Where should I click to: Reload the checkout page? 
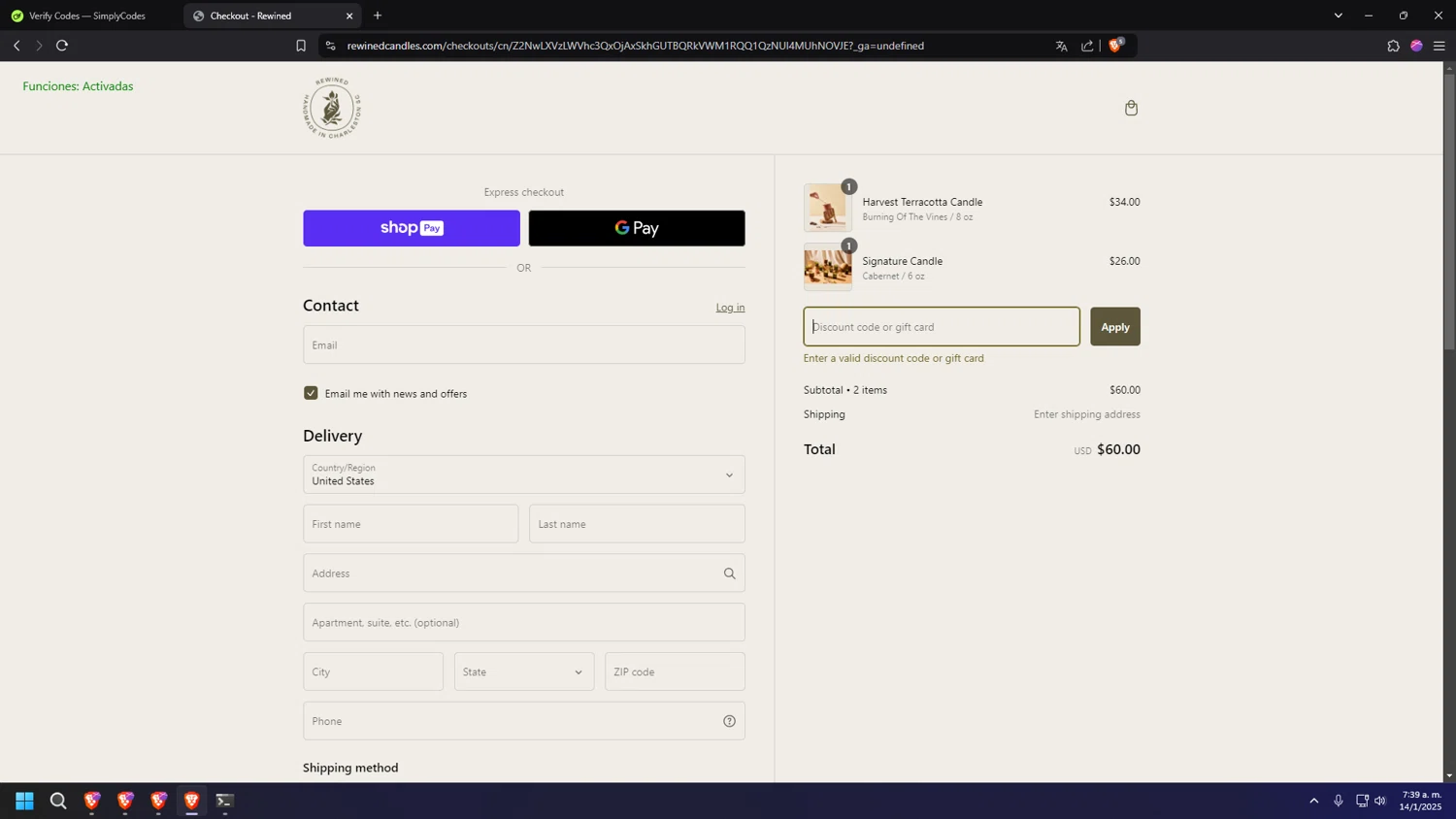pos(62,46)
